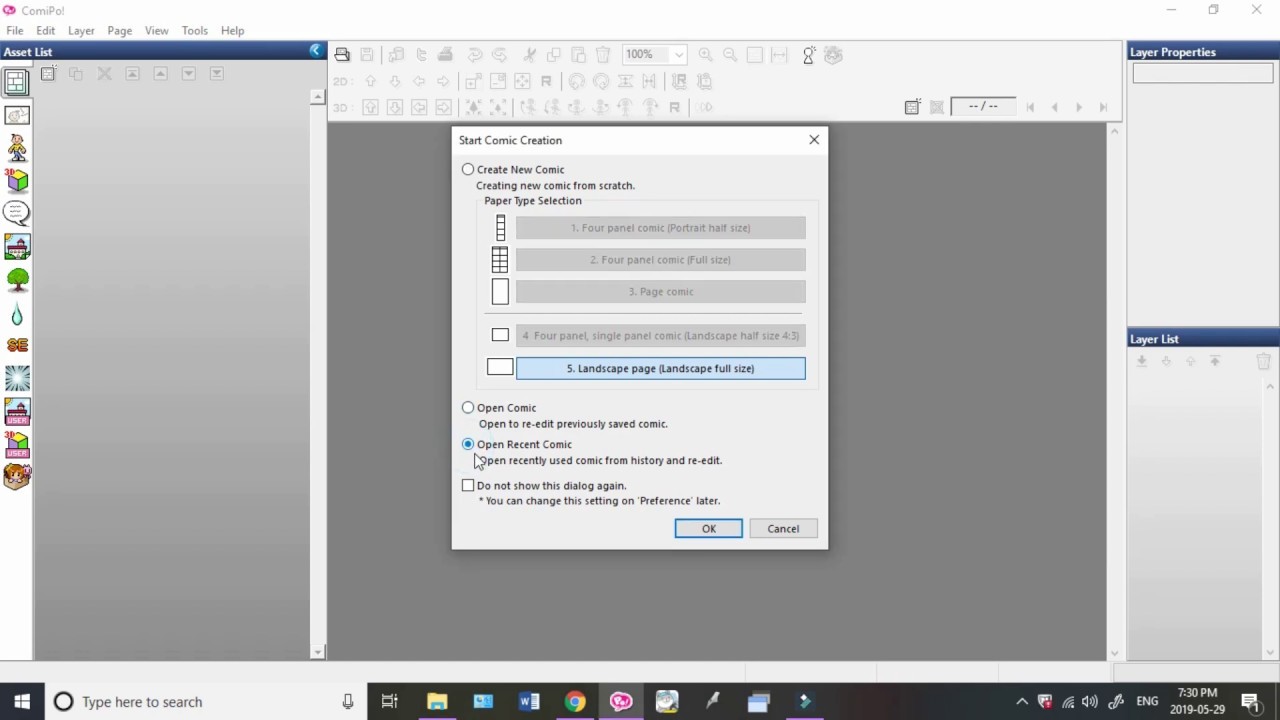Select the starburst focus lines assets
Viewport: 1280px width, 720px height.
click(x=17, y=378)
